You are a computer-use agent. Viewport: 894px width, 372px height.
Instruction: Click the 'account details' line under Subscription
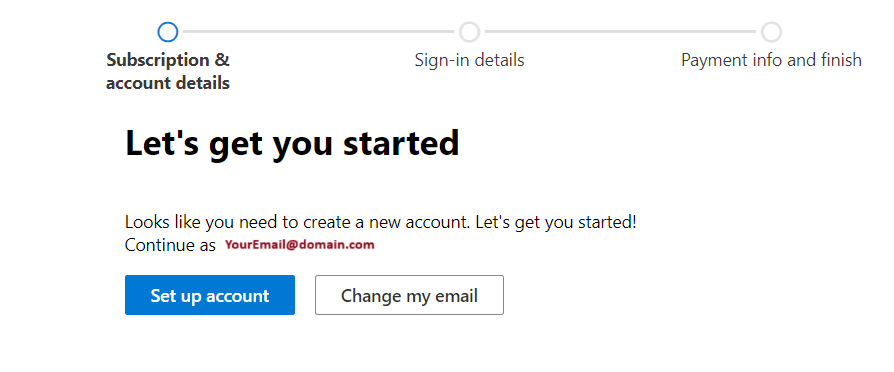pos(168,83)
